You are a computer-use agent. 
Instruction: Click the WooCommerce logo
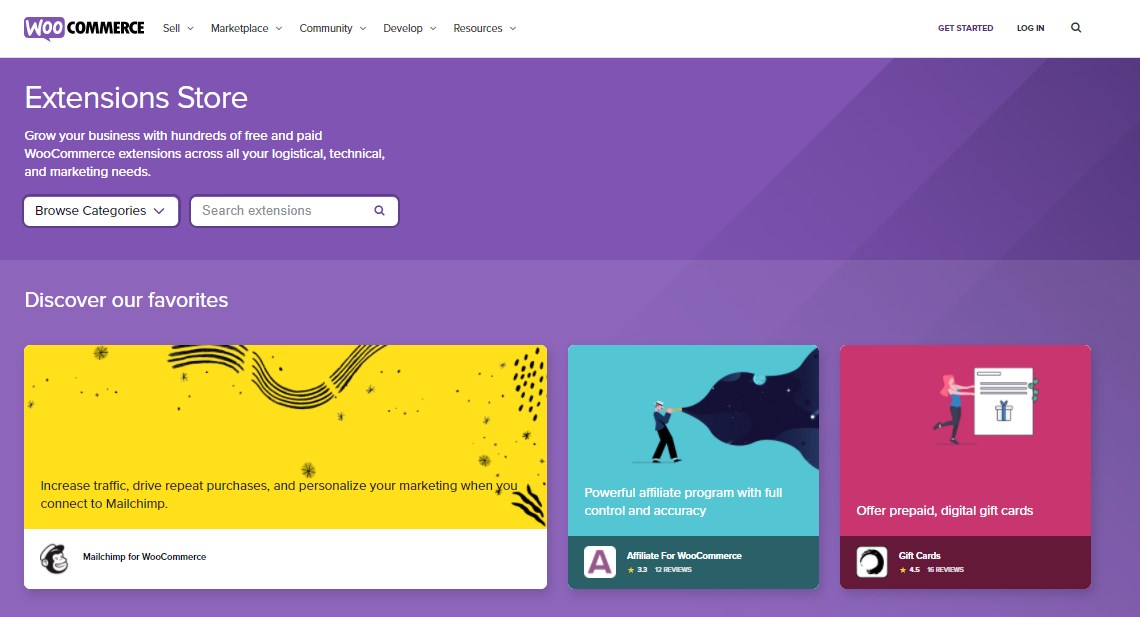[84, 28]
